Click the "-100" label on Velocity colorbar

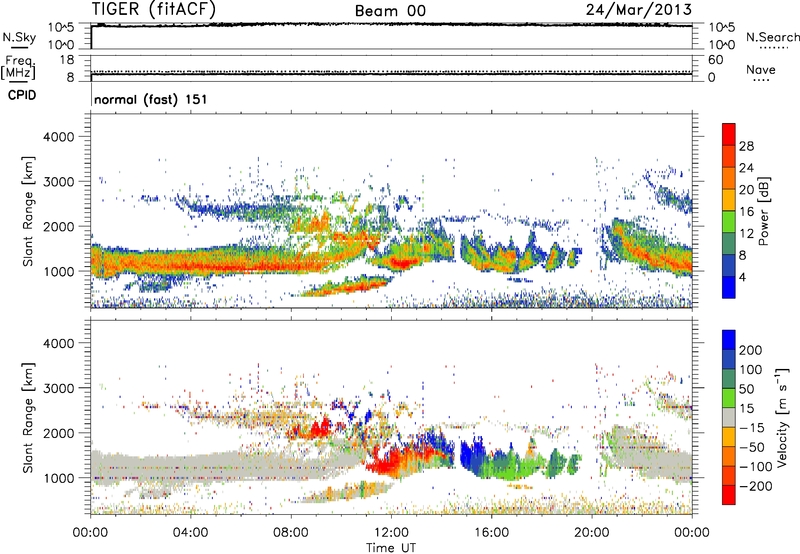755,467
